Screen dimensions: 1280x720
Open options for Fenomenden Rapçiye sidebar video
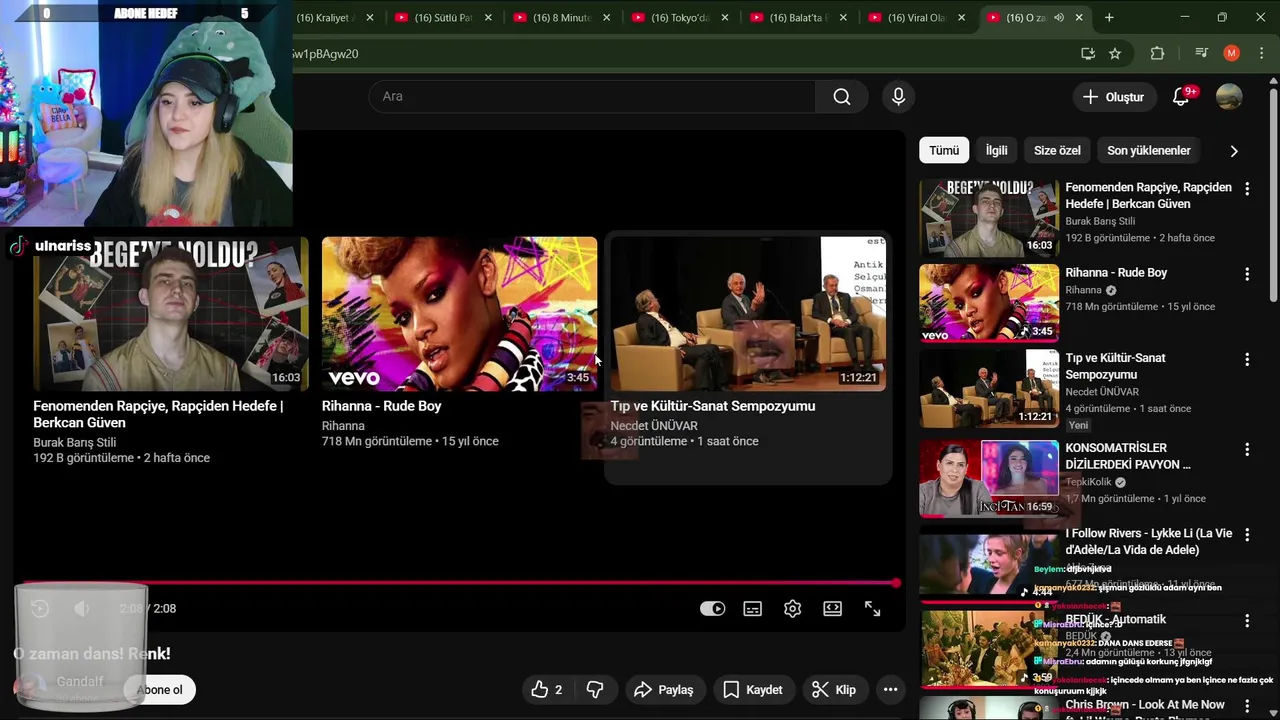[1247, 188]
